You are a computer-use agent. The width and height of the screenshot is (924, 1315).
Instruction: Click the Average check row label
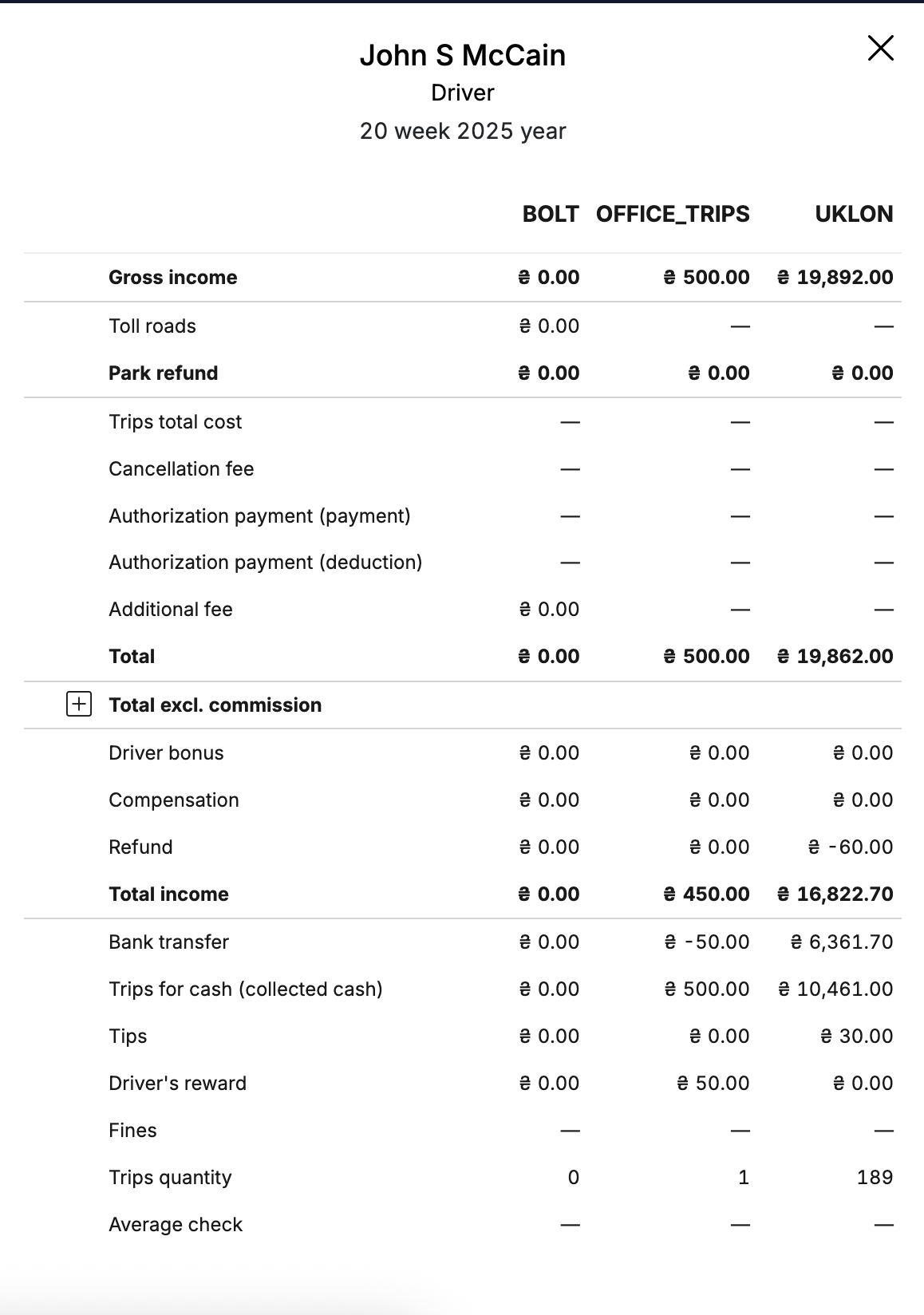click(x=176, y=1224)
